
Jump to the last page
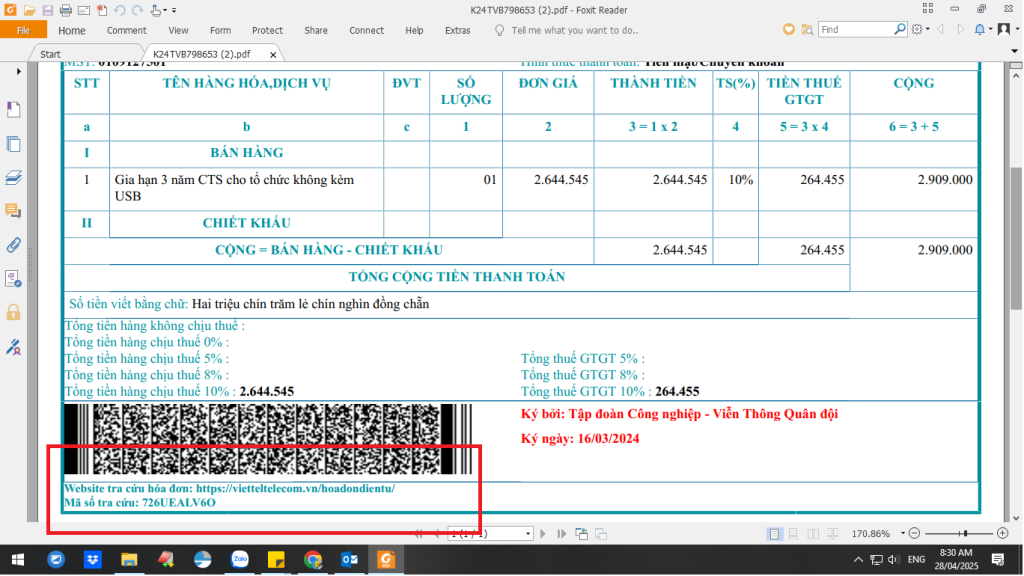(x=561, y=534)
